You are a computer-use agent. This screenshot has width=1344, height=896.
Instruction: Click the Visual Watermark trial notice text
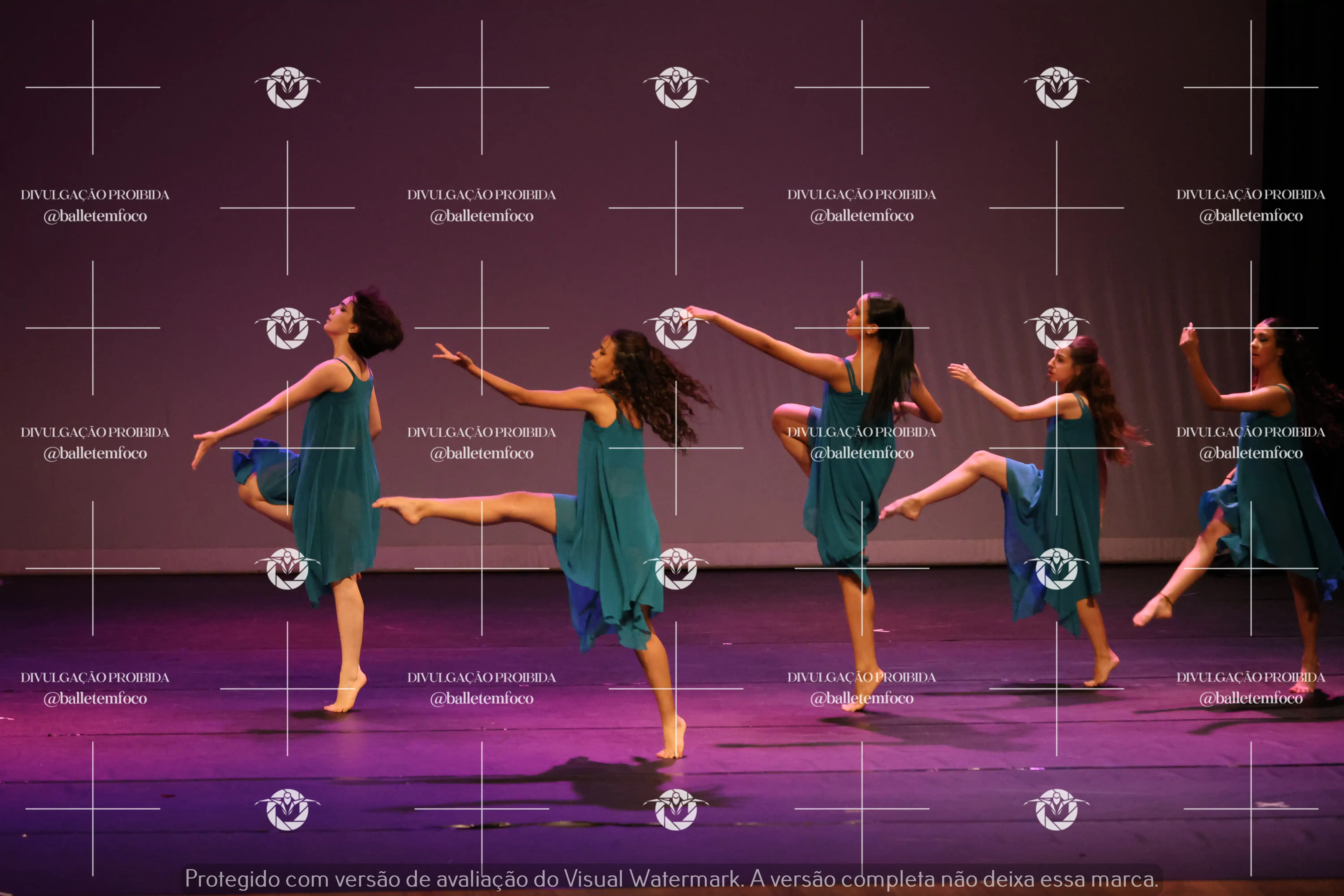pyautogui.click(x=671, y=878)
